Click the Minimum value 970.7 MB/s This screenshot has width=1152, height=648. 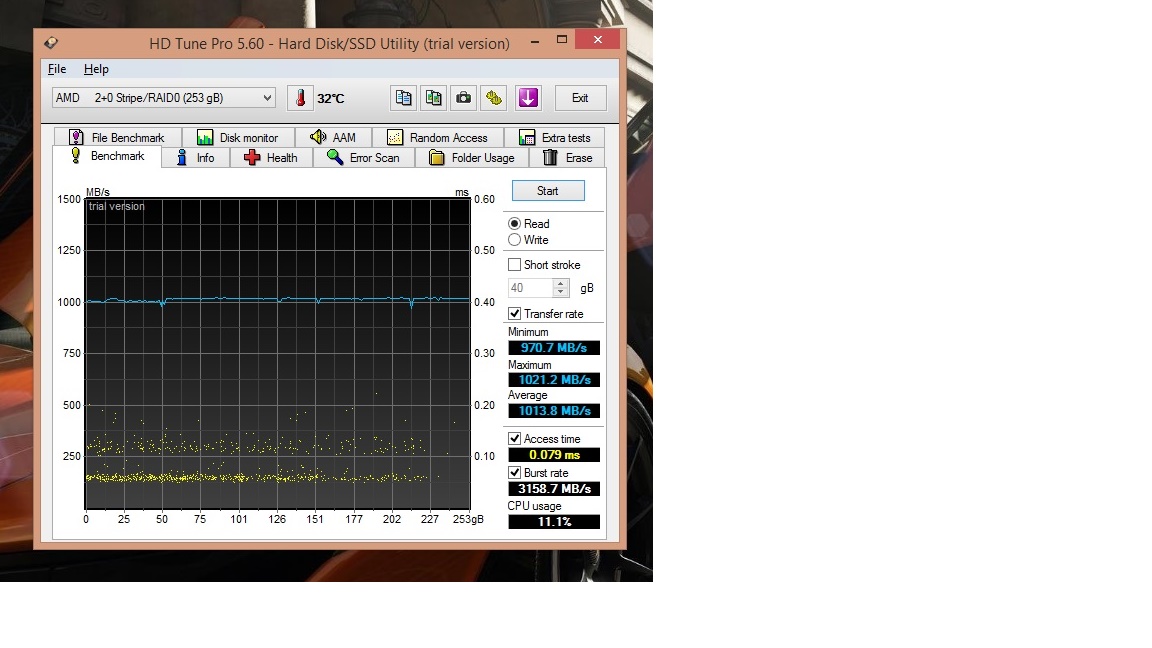(x=554, y=348)
